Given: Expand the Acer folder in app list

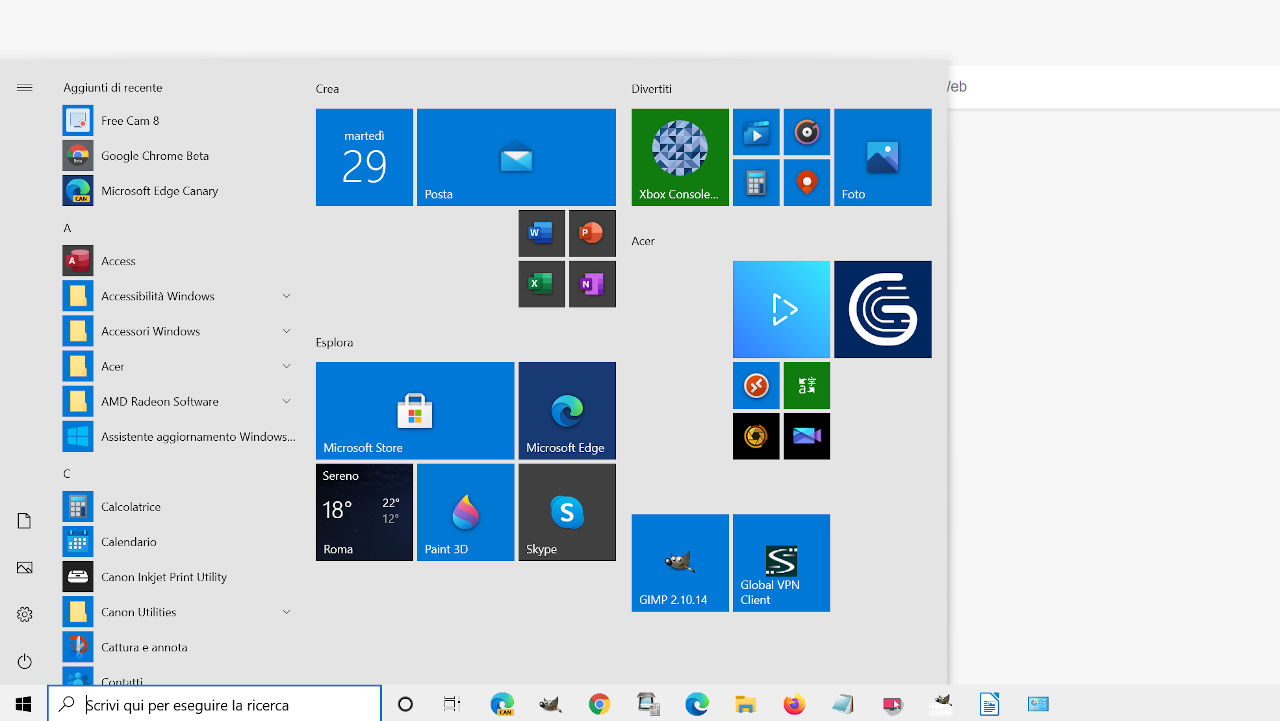Looking at the screenshot, I should point(179,366).
